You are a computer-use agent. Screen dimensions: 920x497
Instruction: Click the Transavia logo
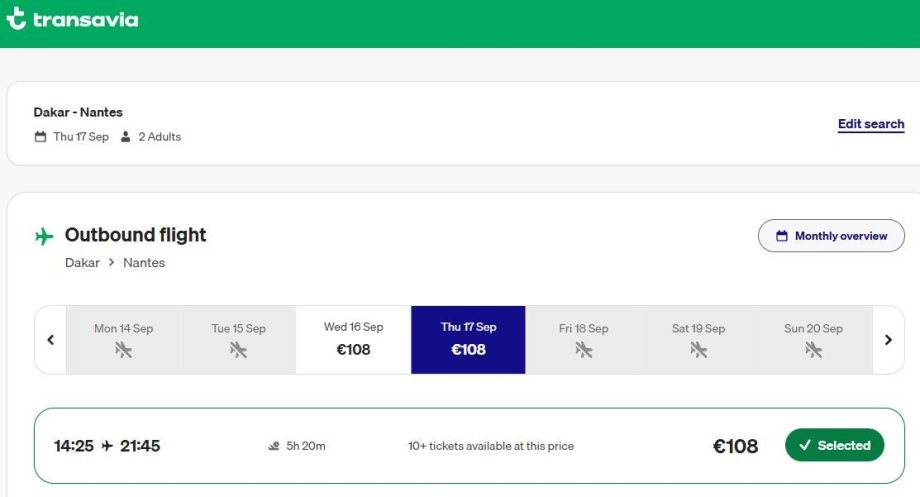tap(72, 20)
